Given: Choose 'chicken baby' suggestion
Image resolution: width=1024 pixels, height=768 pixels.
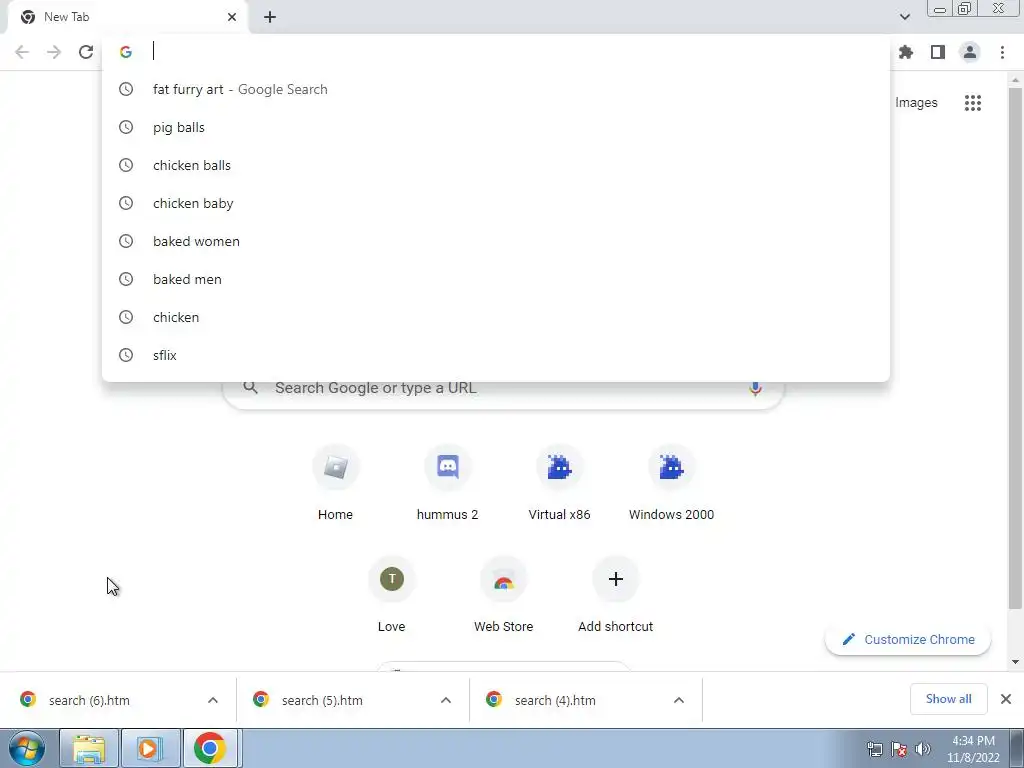Looking at the screenshot, I should tap(496, 203).
